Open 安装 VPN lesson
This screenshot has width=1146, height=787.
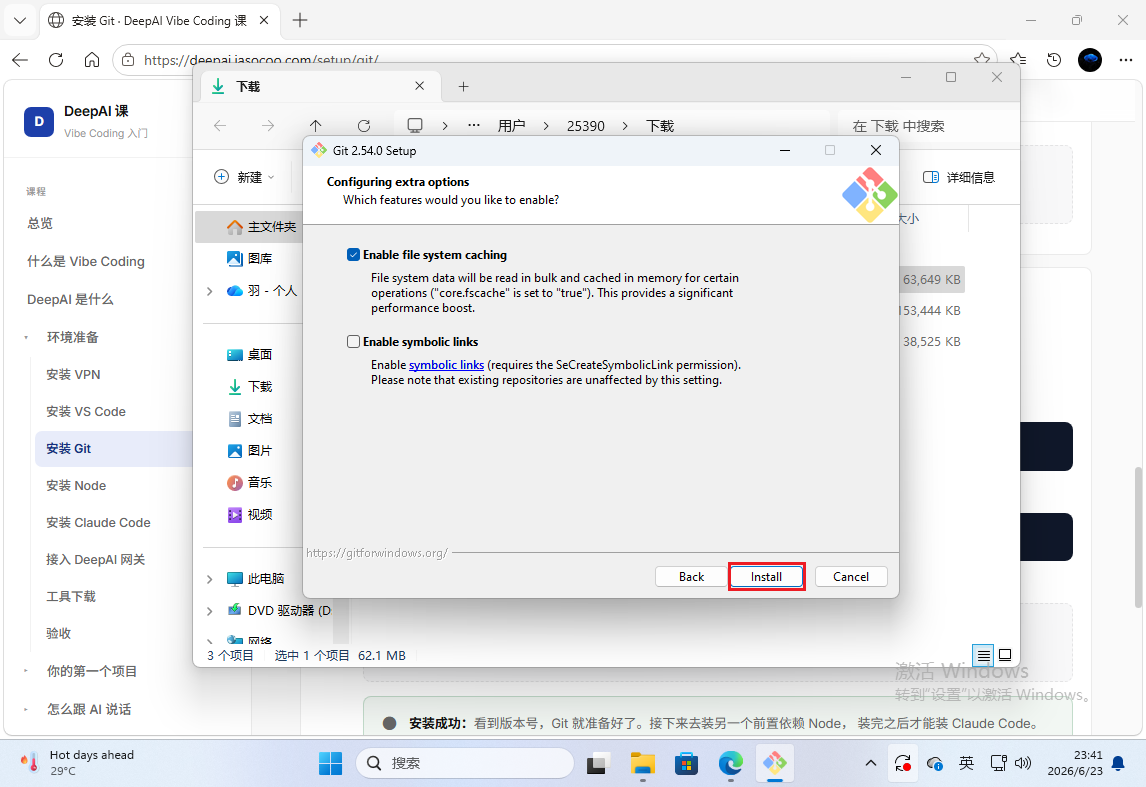coord(73,375)
